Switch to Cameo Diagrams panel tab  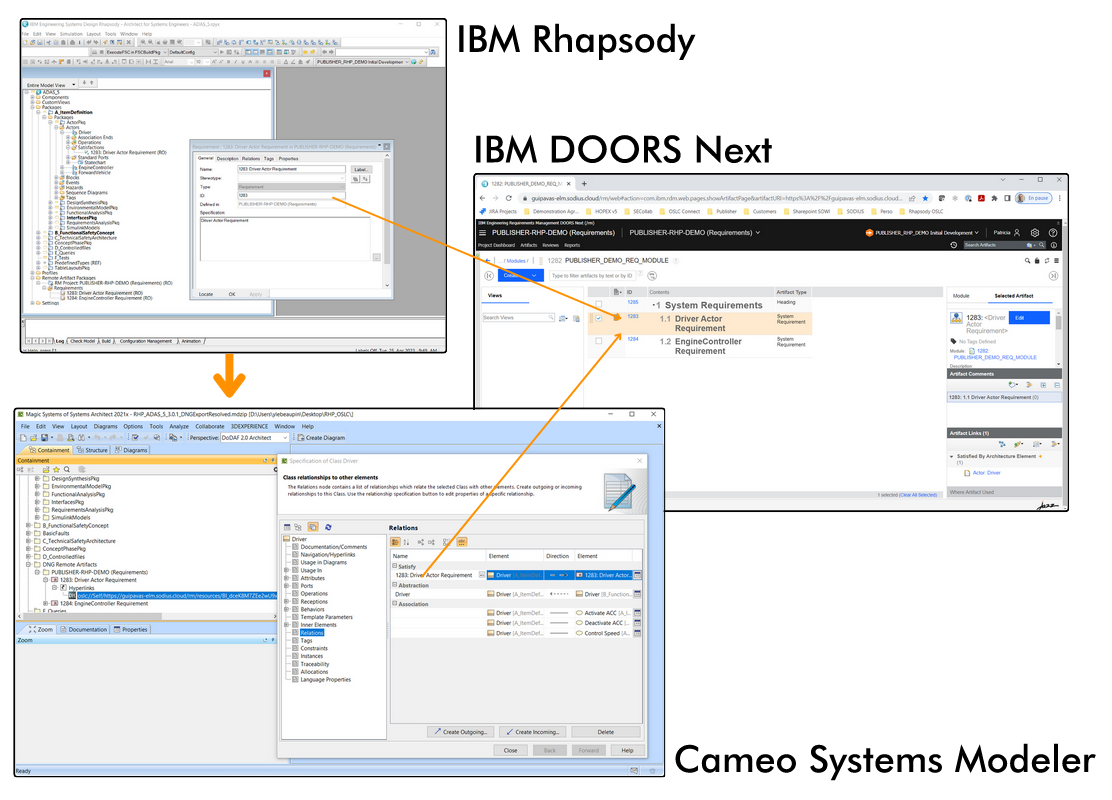(x=131, y=450)
